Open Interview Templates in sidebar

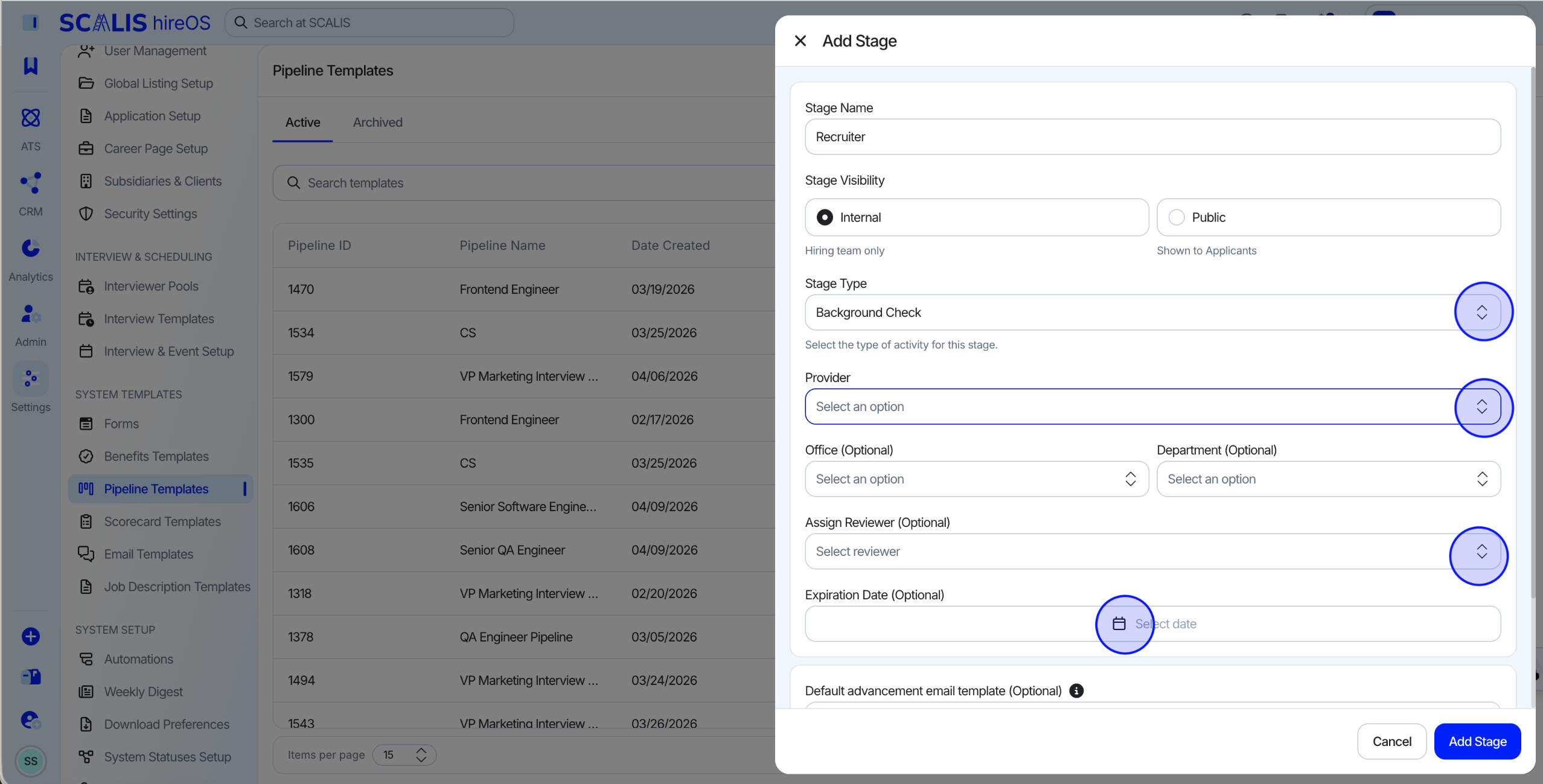pyautogui.click(x=159, y=319)
